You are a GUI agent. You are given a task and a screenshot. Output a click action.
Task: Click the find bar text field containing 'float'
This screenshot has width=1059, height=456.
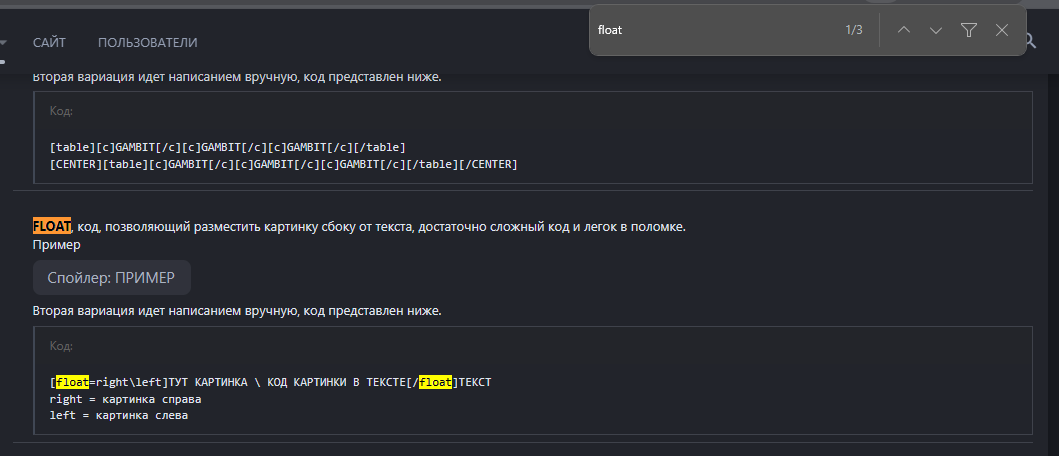coord(710,30)
